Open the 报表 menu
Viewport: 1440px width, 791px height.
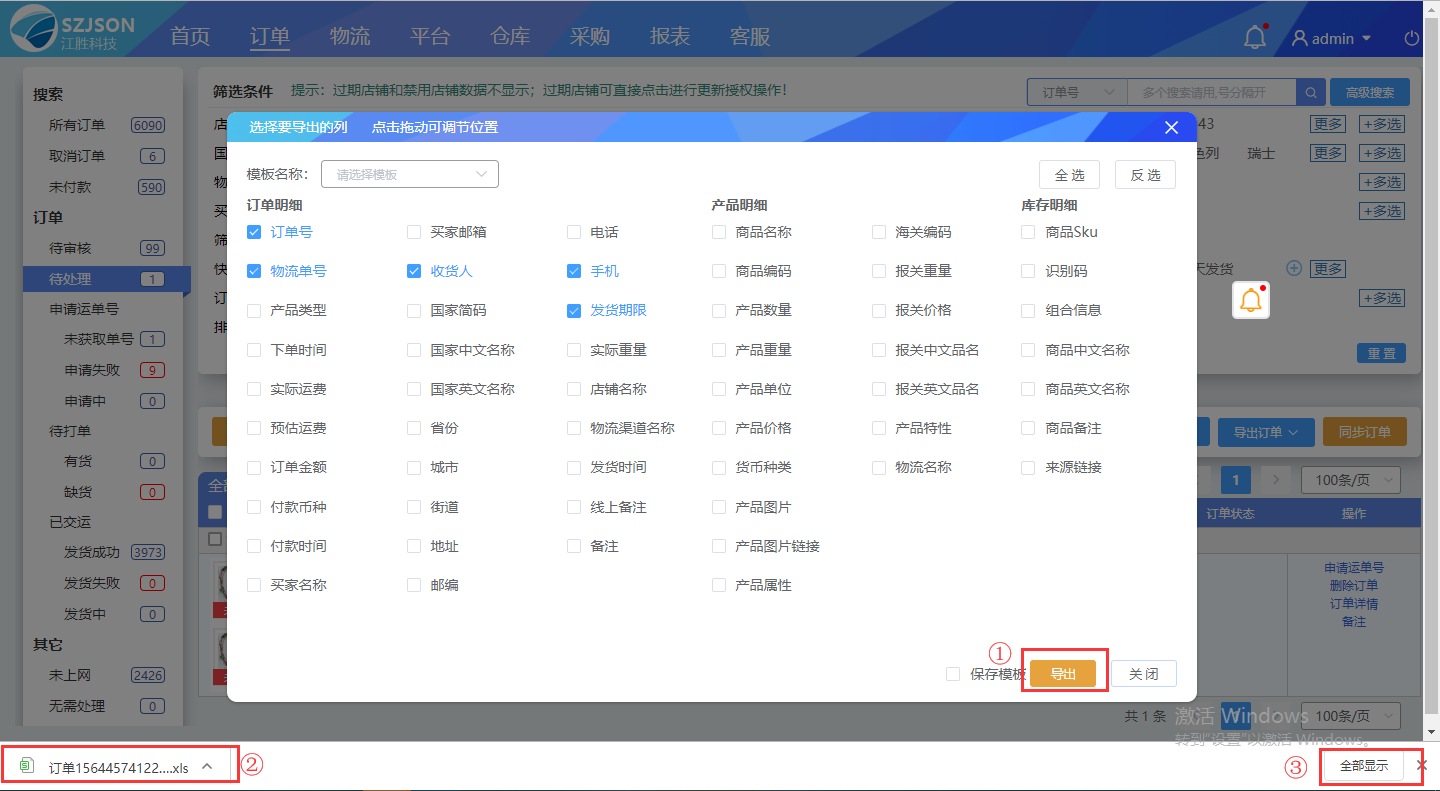(670, 36)
